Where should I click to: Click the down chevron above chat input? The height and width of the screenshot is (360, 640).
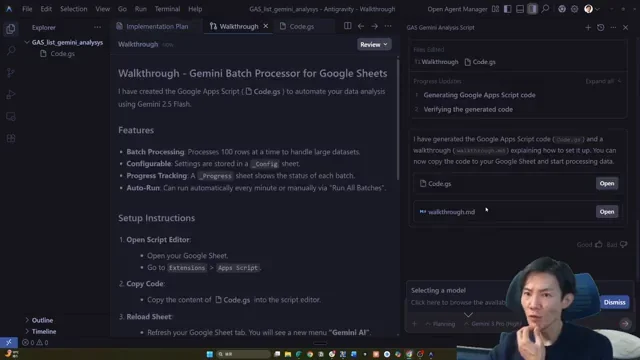468,315
